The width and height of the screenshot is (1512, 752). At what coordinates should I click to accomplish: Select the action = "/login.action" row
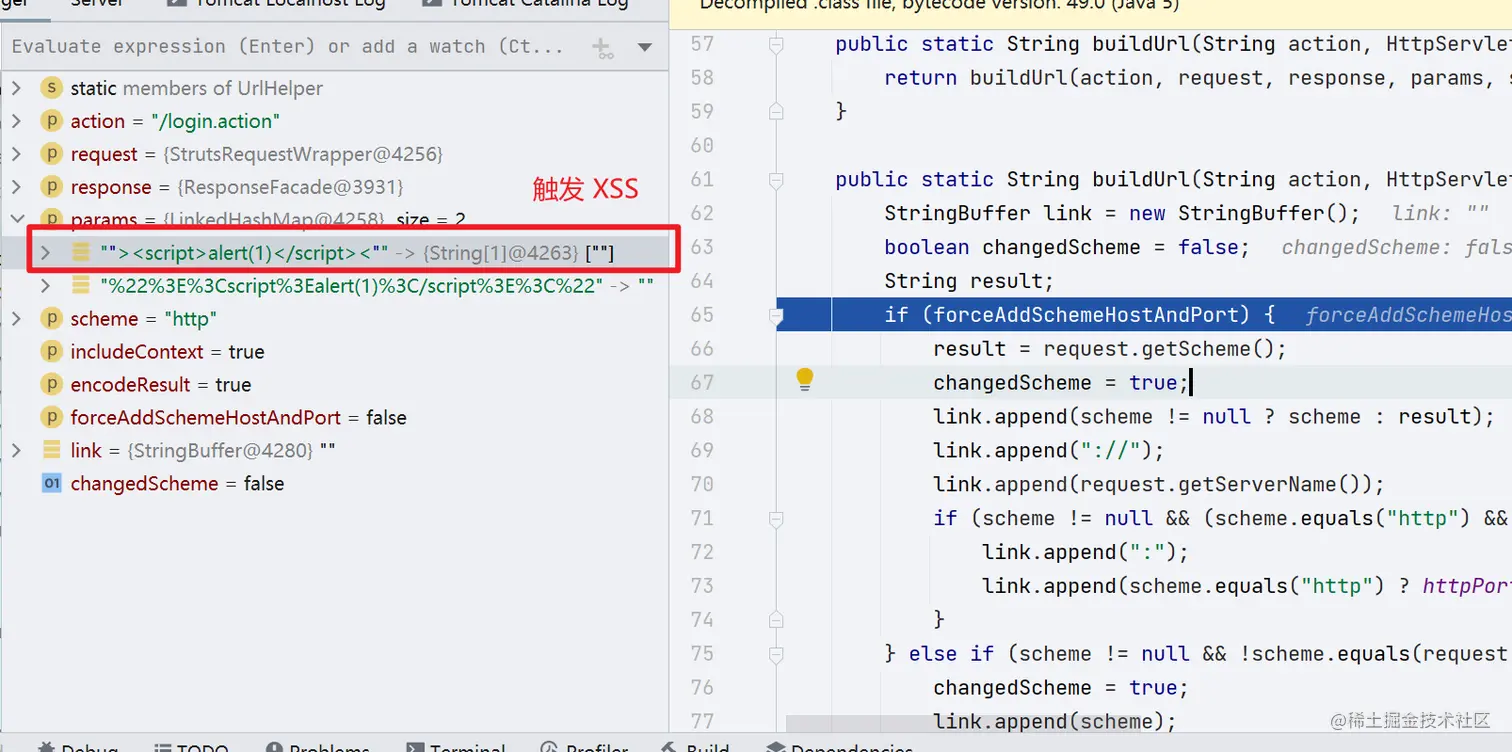(334, 121)
